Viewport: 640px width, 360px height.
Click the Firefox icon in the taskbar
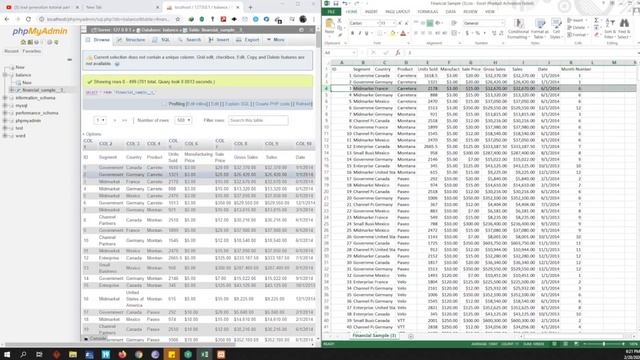(122, 354)
